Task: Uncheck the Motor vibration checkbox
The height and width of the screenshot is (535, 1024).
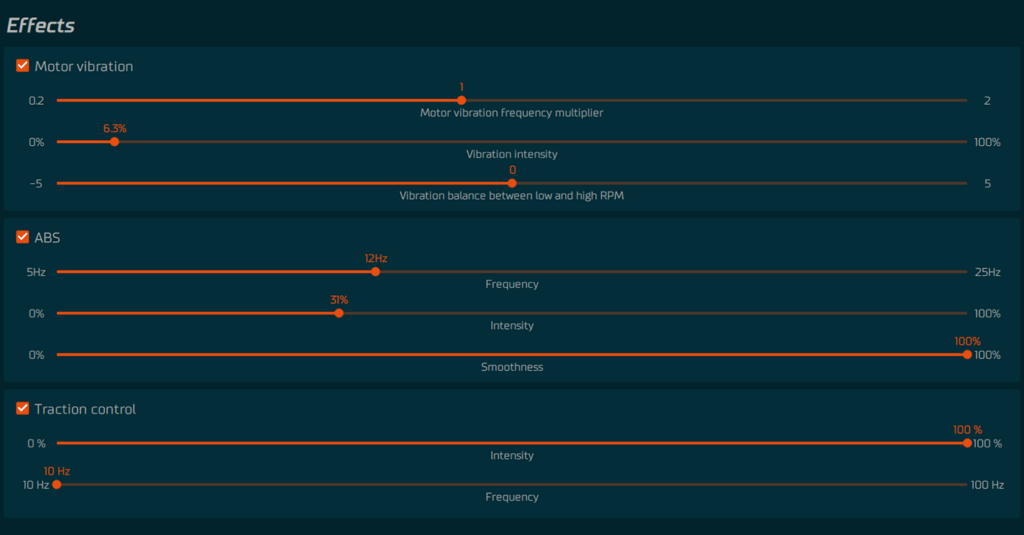Action: [x=22, y=66]
